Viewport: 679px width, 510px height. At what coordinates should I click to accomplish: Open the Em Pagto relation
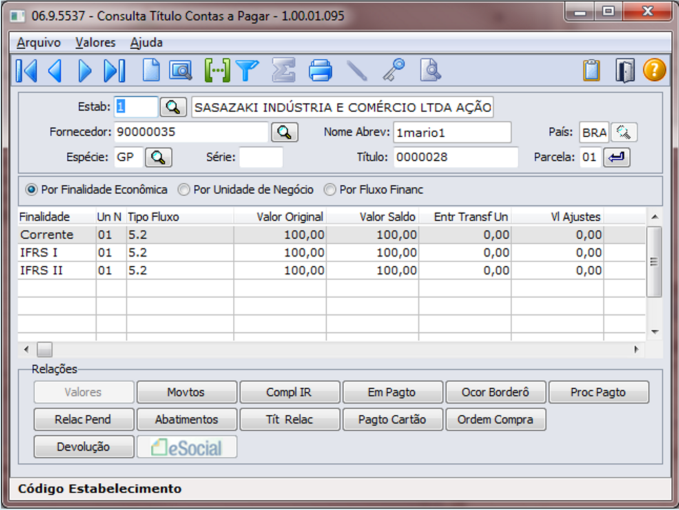click(x=393, y=392)
